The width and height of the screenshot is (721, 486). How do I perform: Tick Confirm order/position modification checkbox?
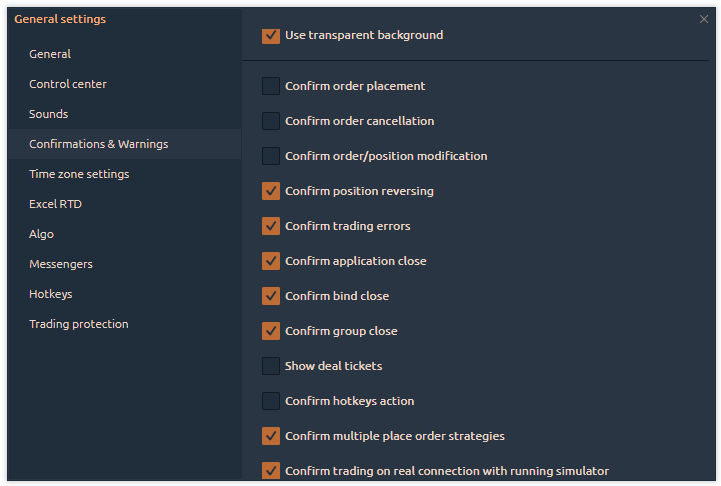coord(271,156)
